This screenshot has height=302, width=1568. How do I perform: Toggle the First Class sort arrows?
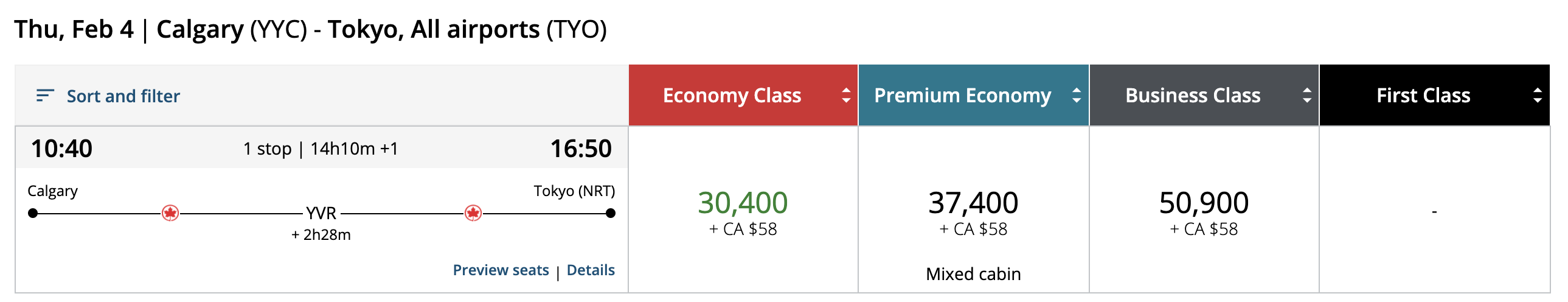[x=1537, y=96]
